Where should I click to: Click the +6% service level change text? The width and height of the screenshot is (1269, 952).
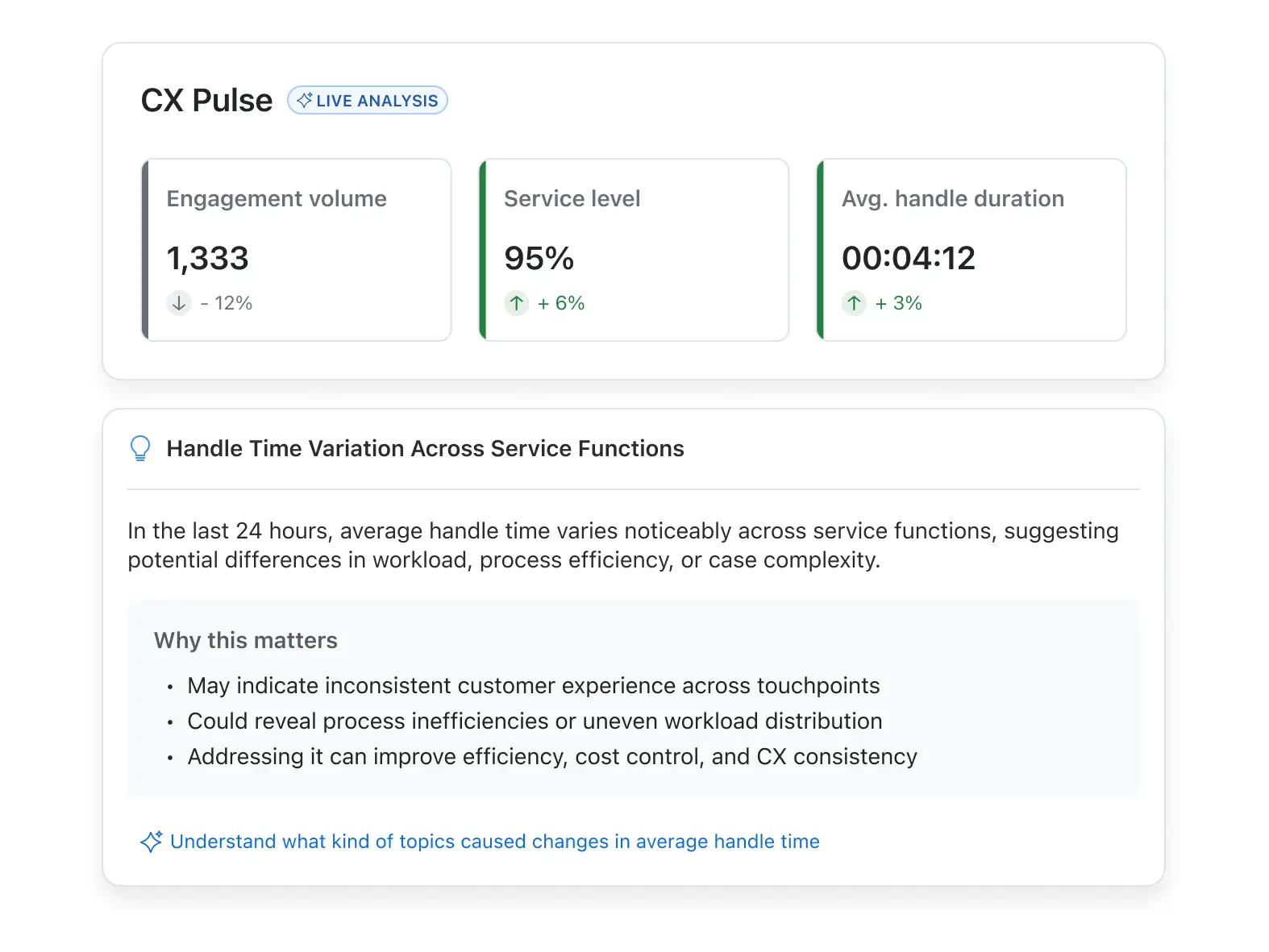(x=561, y=303)
